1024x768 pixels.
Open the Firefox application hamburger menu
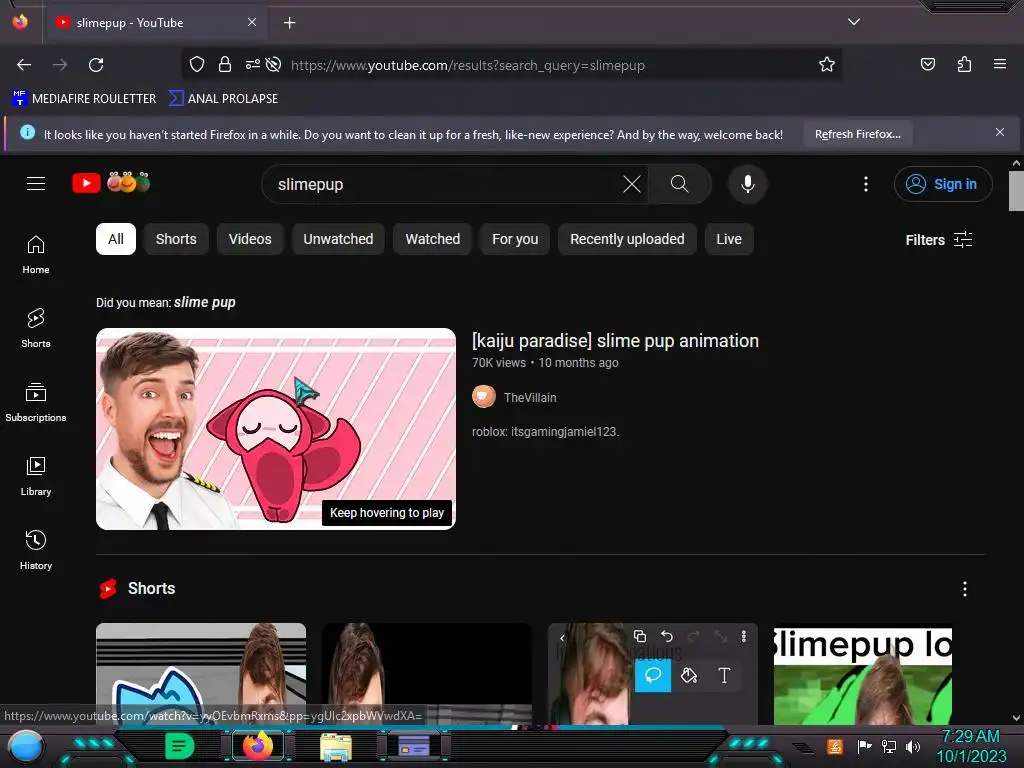[1000, 64]
